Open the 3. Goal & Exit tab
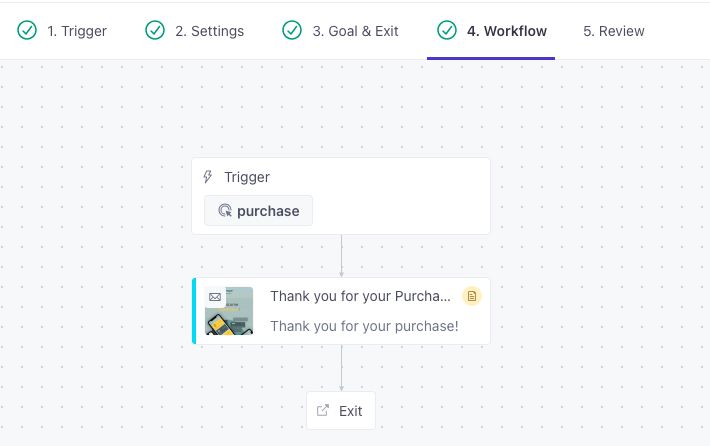Screen dimensions: 710x446 (355, 31)
